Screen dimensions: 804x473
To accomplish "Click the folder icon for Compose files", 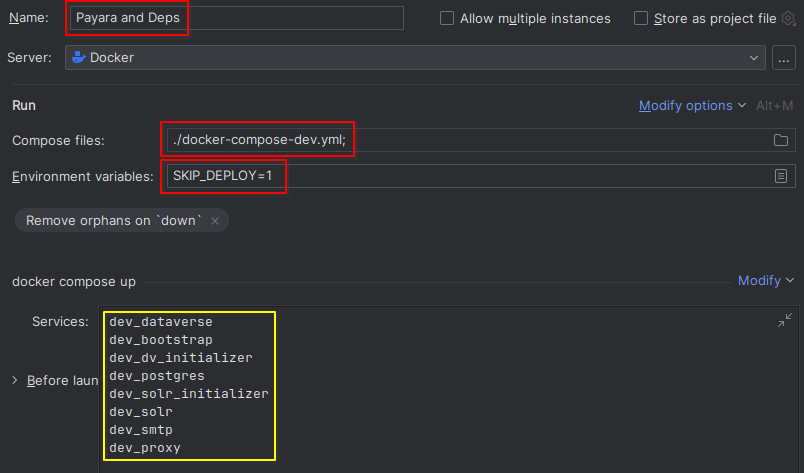I will coord(781,141).
